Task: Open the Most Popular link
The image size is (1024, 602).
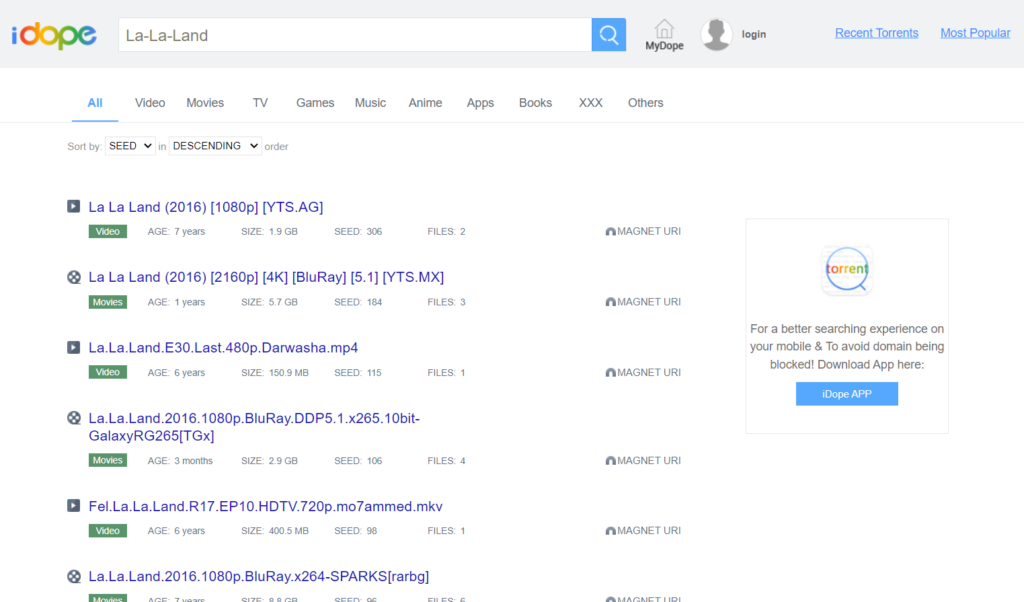Action: [975, 33]
